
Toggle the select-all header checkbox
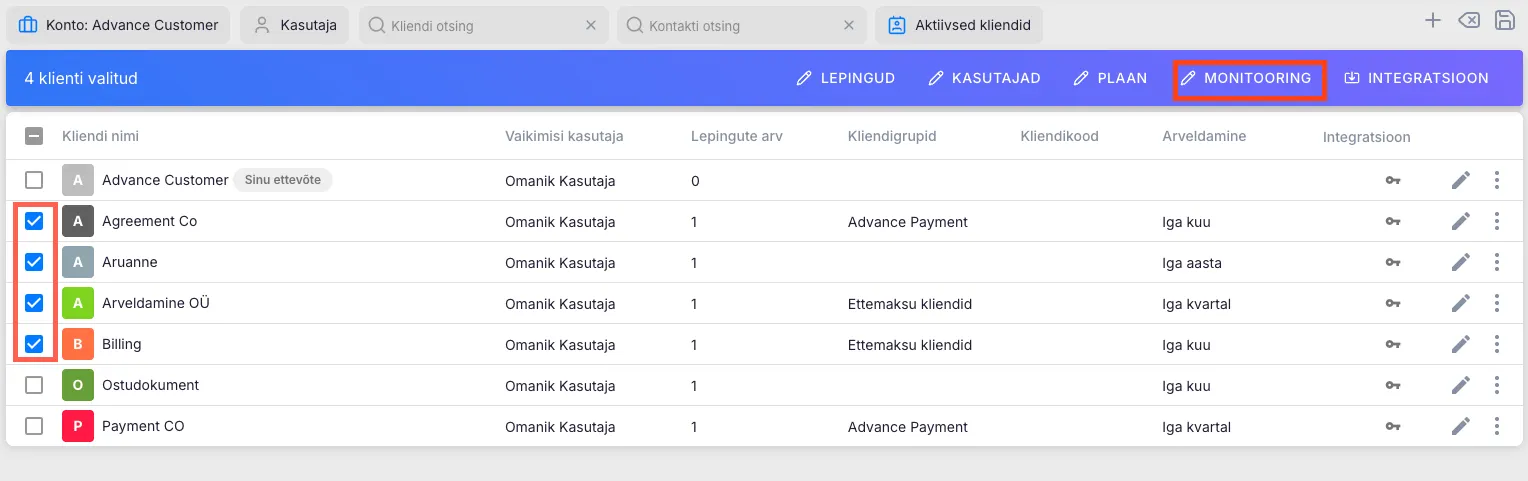34,137
